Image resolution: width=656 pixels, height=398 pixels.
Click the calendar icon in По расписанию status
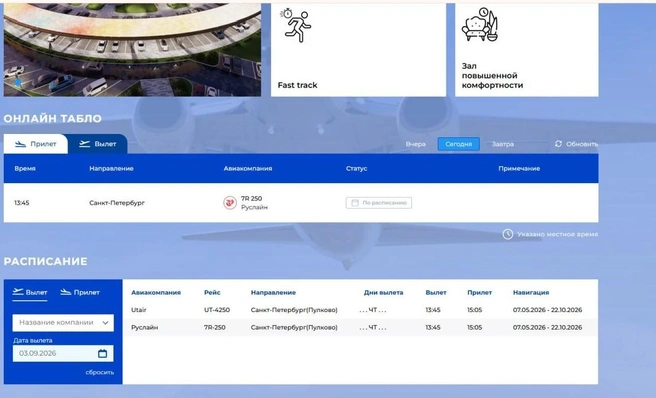point(355,203)
